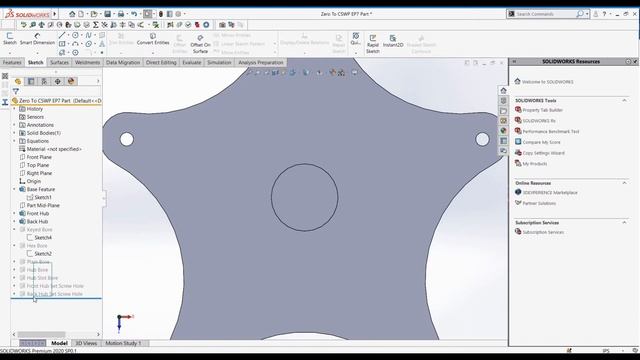Select the Line sketch tool
Viewport: 640px width, 360px height.
[62, 36]
